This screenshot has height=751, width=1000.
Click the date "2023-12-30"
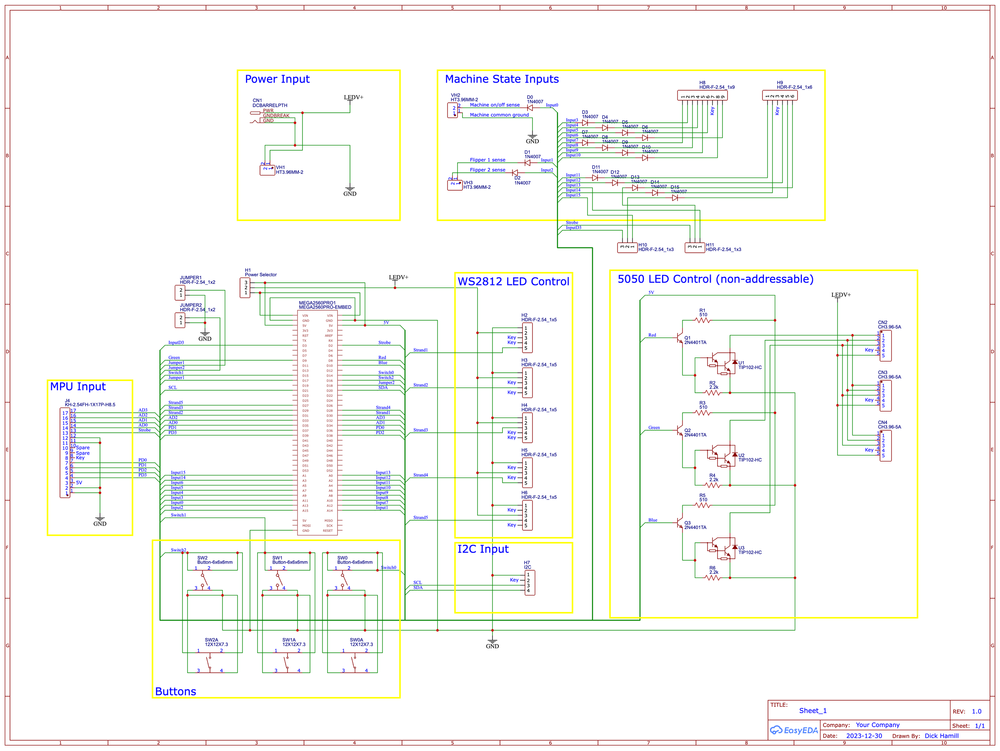point(864,736)
